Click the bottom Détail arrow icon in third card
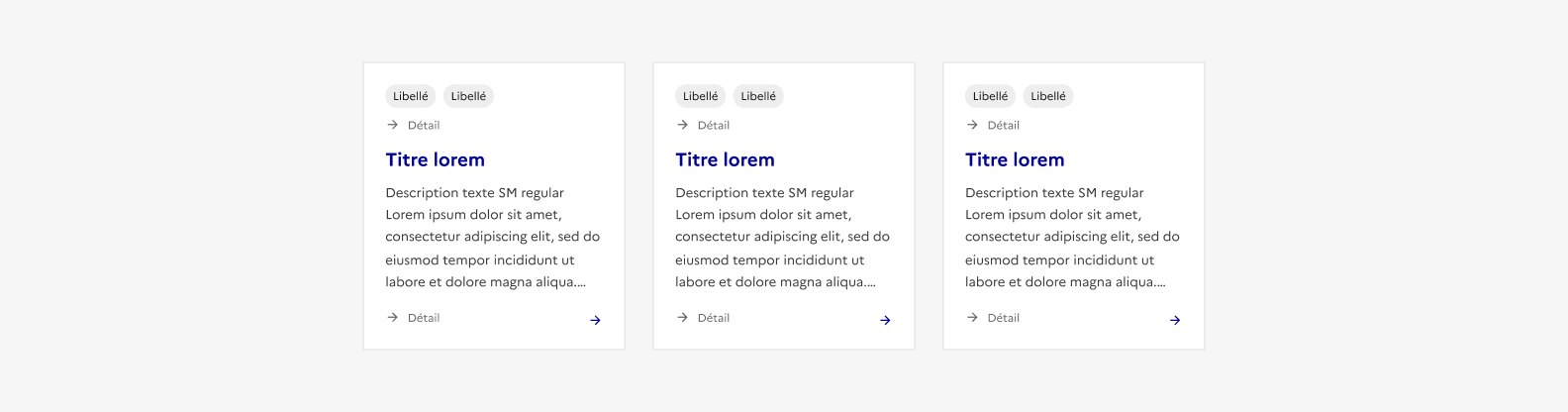 tap(972, 318)
